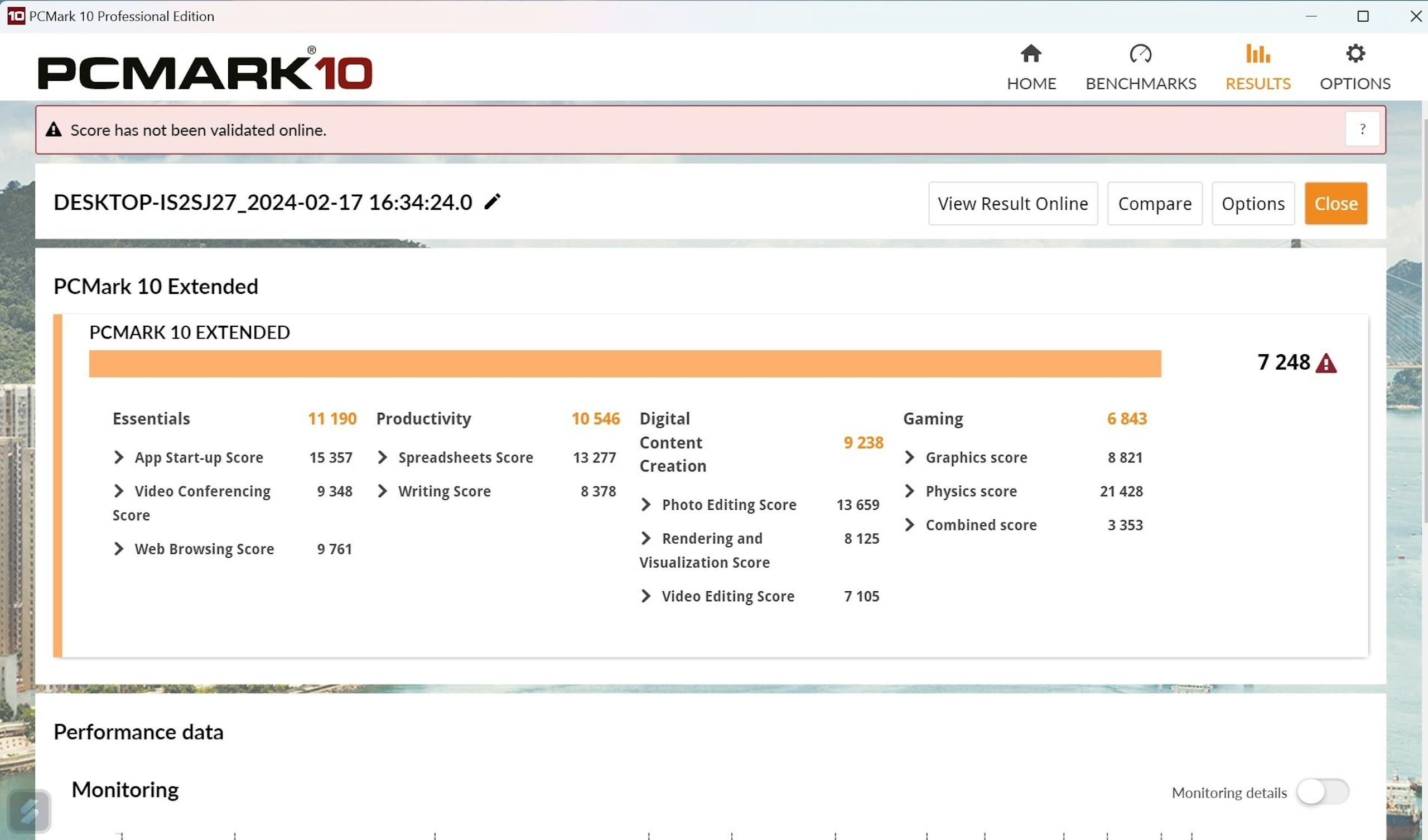Screen dimensions: 1428x840
Task: Click the floating app icon at bottom-left
Action: [x=30, y=810]
